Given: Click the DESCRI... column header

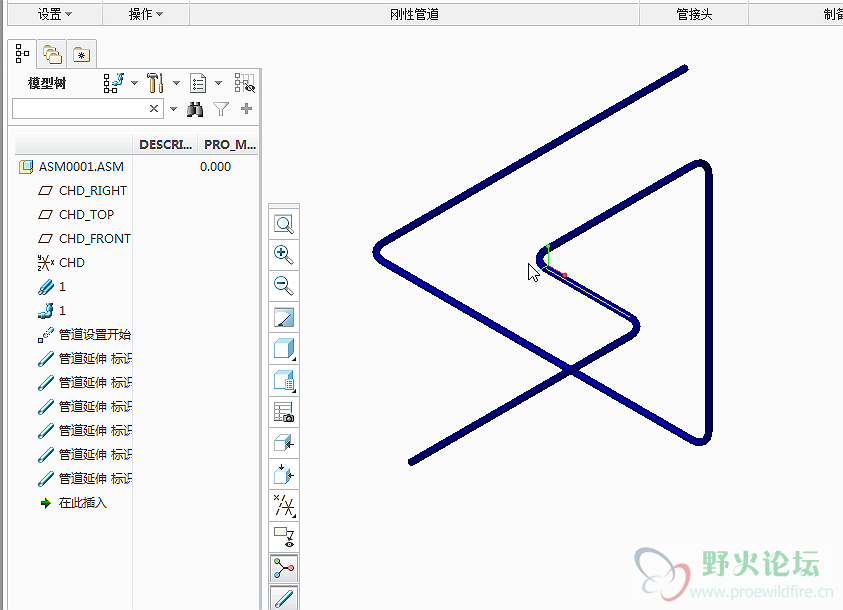Looking at the screenshot, I should click(165, 145).
